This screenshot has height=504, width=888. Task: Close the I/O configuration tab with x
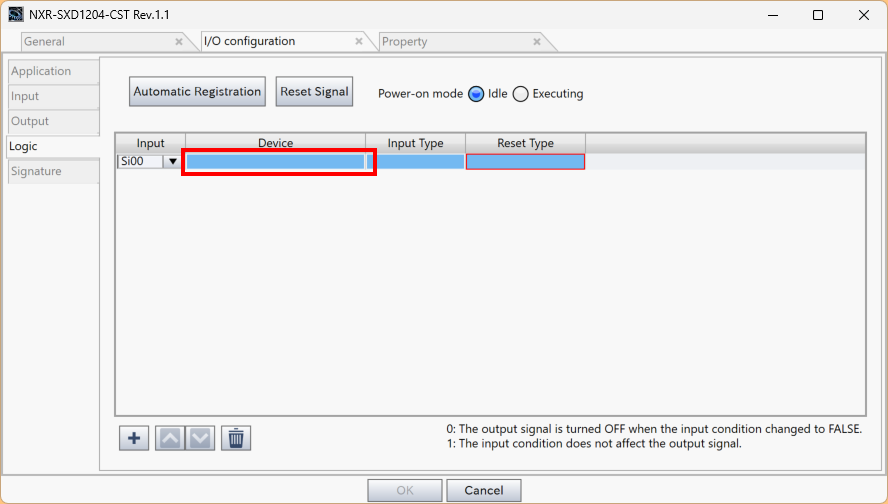coord(358,41)
